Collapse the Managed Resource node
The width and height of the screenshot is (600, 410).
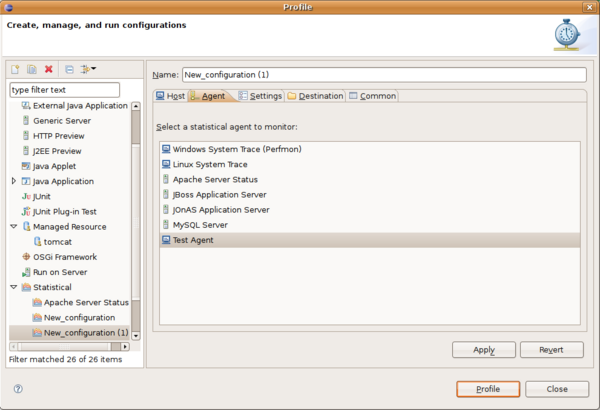(14, 227)
